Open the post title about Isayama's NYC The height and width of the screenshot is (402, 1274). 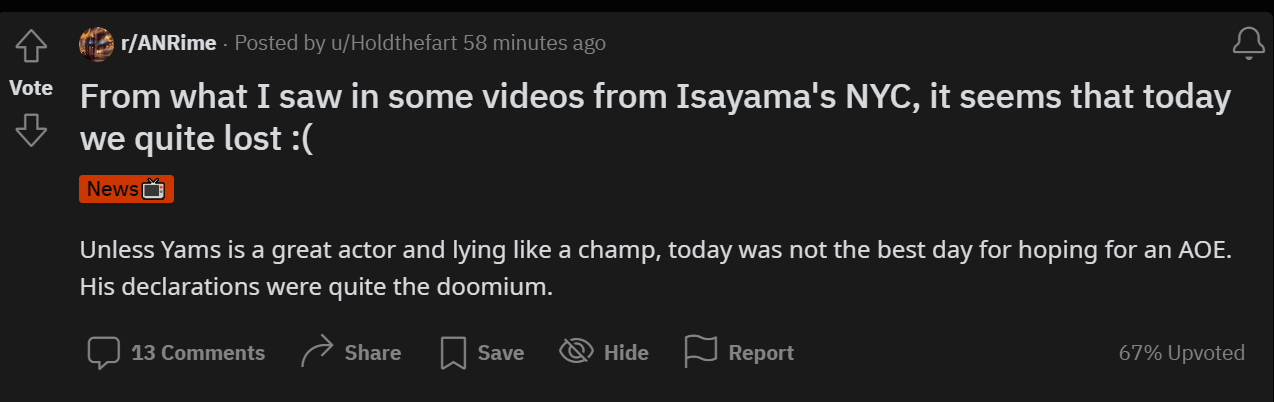pyautogui.click(x=655, y=117)
